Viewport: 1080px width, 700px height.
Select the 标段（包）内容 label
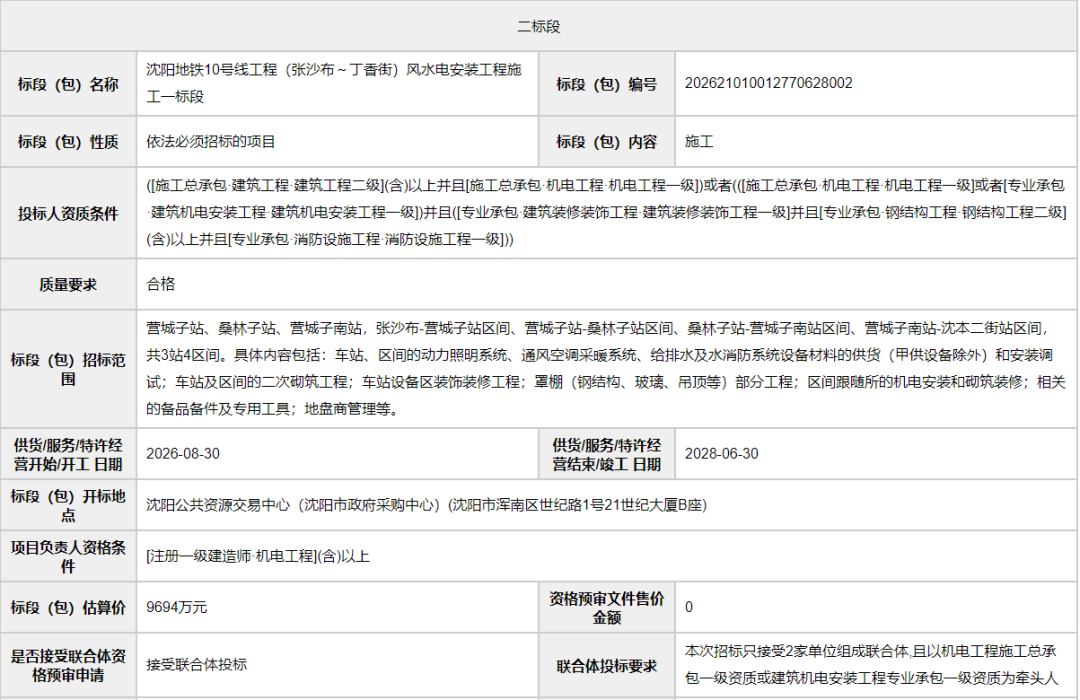tap(607, 142)
